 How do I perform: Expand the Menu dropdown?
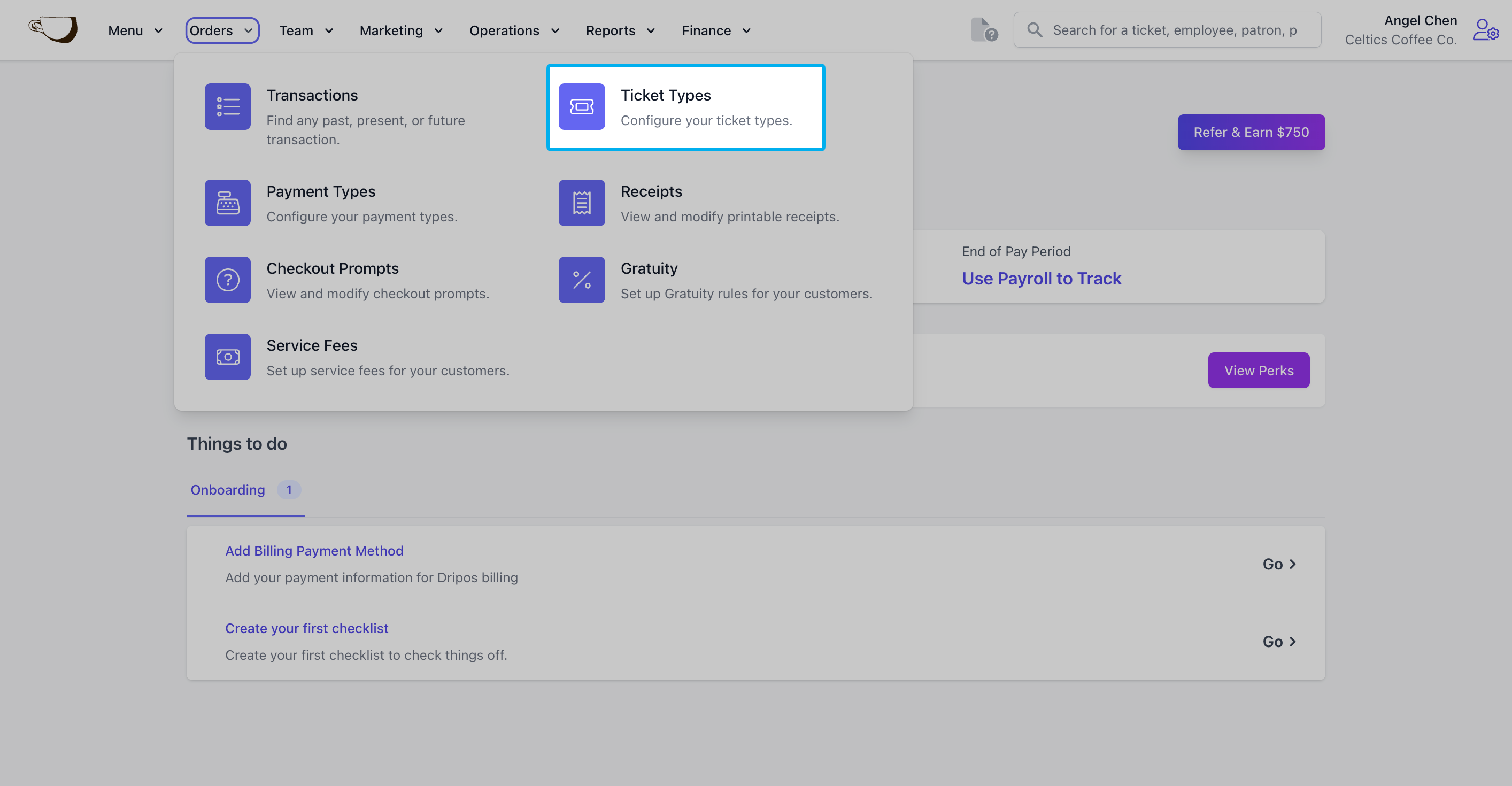click(135, 30)
